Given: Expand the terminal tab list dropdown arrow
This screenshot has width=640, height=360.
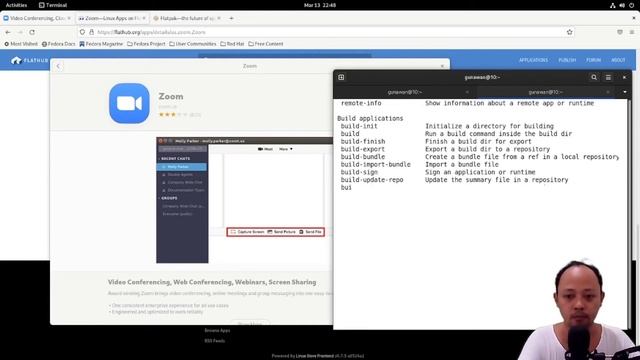Looking at the screenshot, I should pyautogui.click(x=624, y=92).
